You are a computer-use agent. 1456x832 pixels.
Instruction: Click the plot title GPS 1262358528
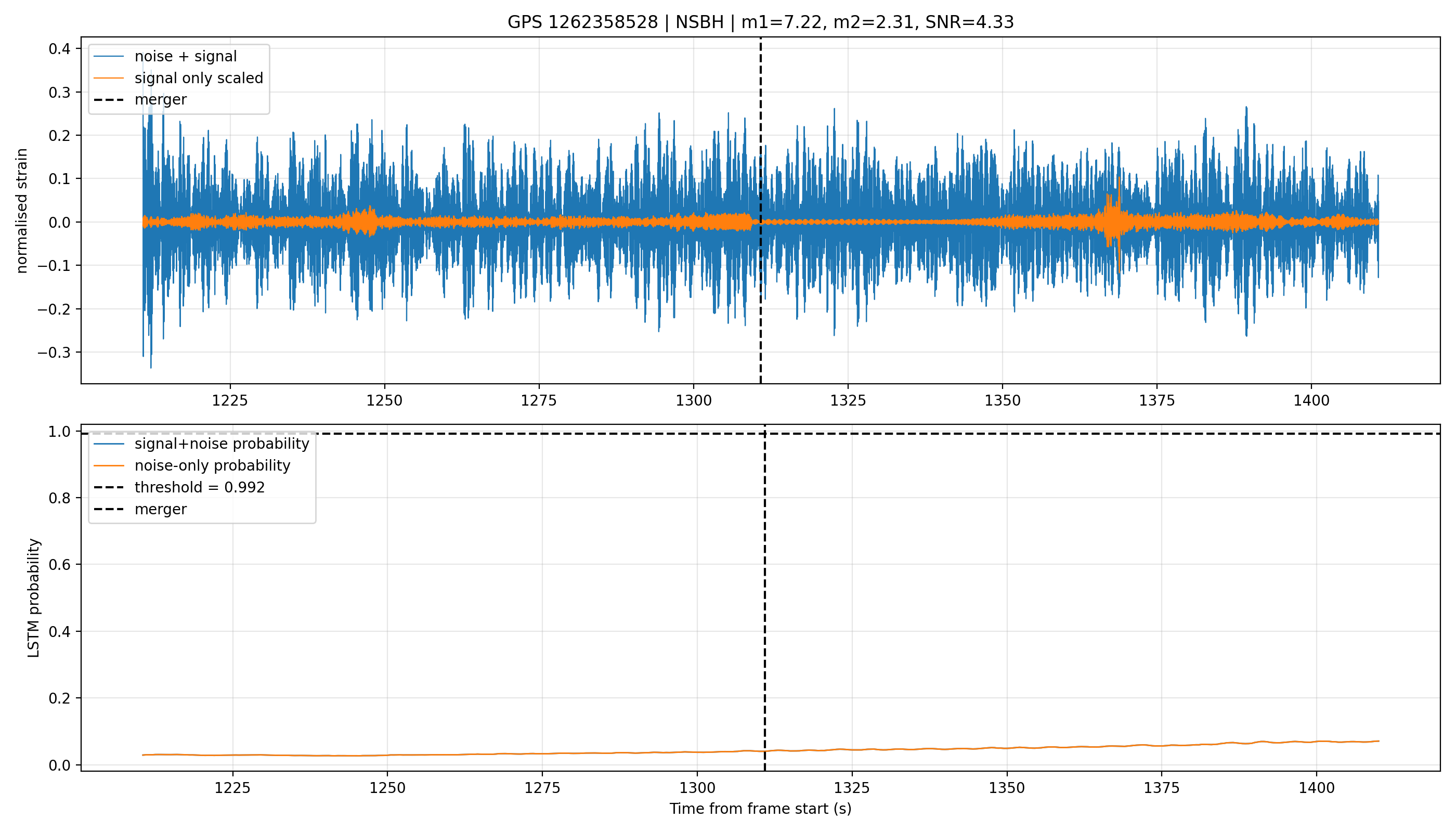click(x=761, y=22)
